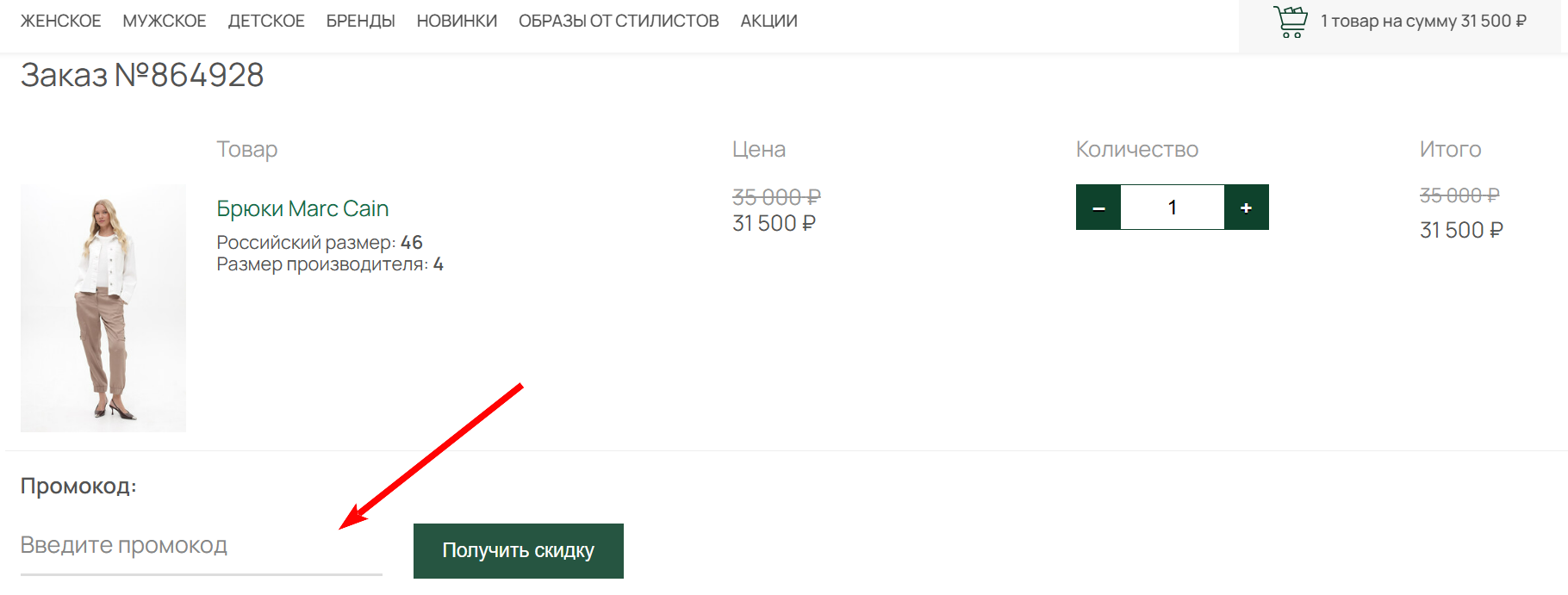The image size is (1568, 595).
Task: Go to the ДЕТСКОЕ category
Action: click(266, 21)
